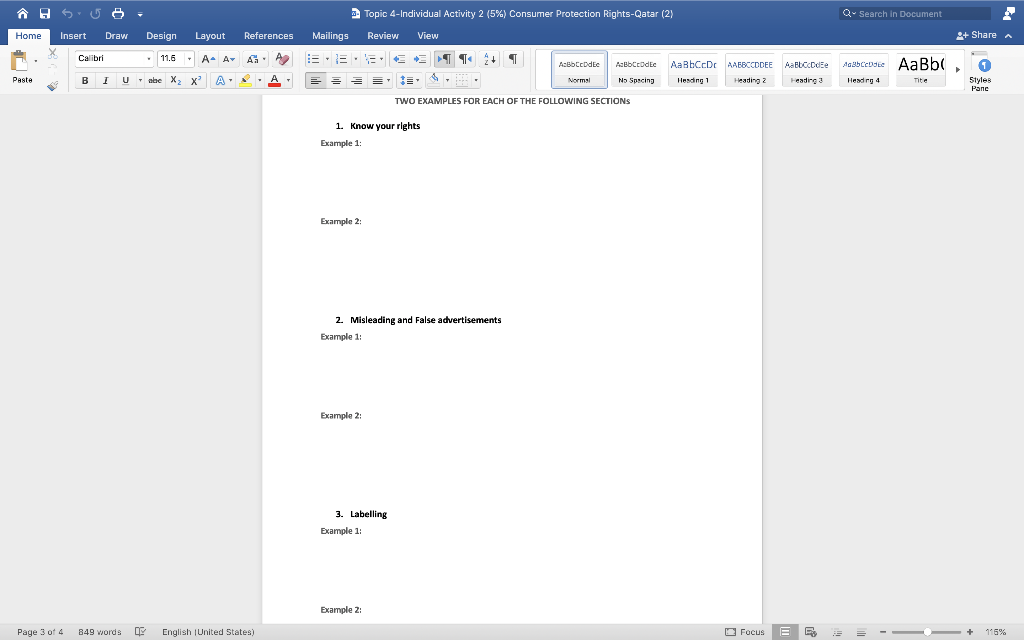
Task: Click the Home house icon in the title bar
Action: coord(23,14)
